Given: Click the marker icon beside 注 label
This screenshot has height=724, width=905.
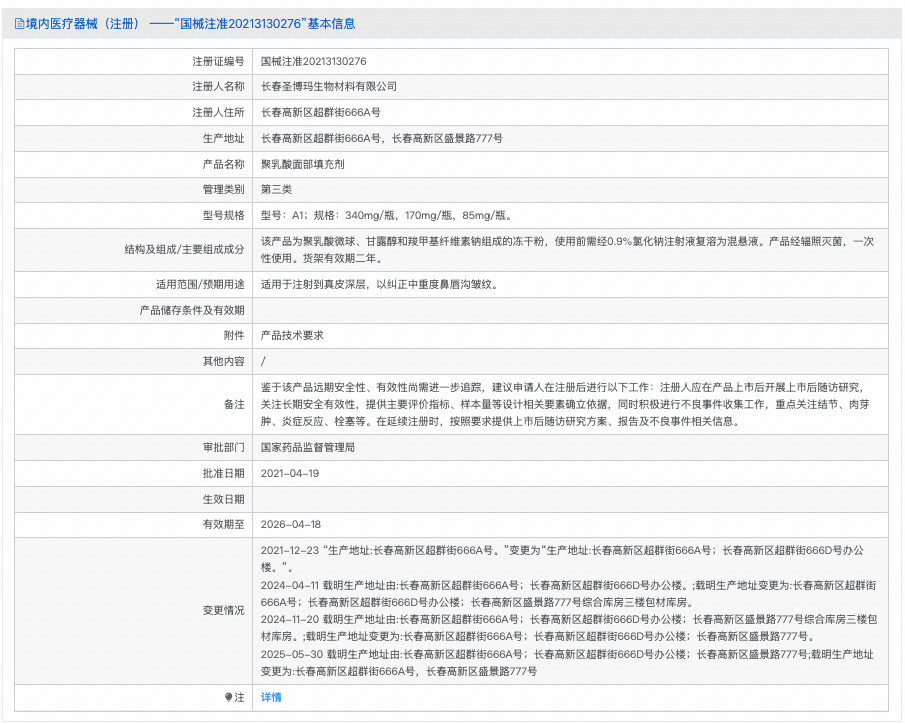Looking at the screenshot, I should pos(229,697).
